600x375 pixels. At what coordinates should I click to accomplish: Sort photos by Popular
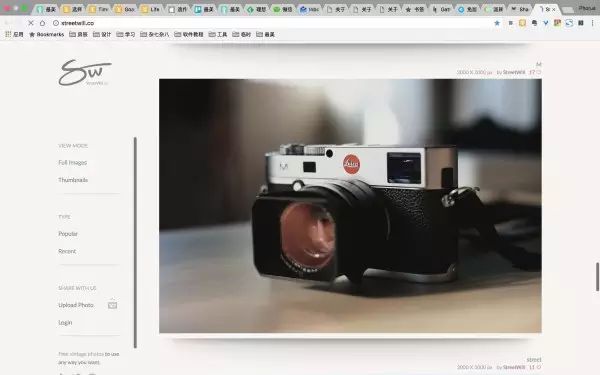click(x=68, y=234)
